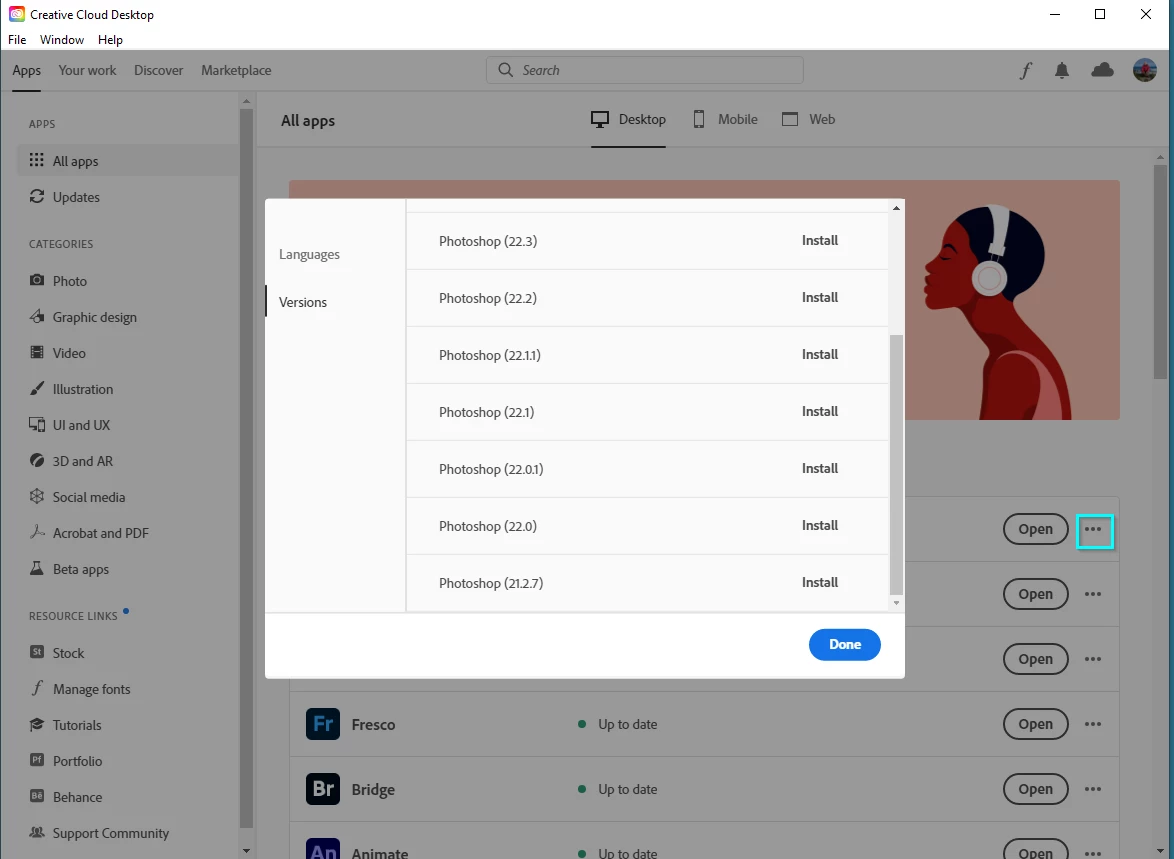The height and width of the screenshot is (859, 1174).
Task: Install Photoshop (22.1.1)
Action: coord(820,354)
